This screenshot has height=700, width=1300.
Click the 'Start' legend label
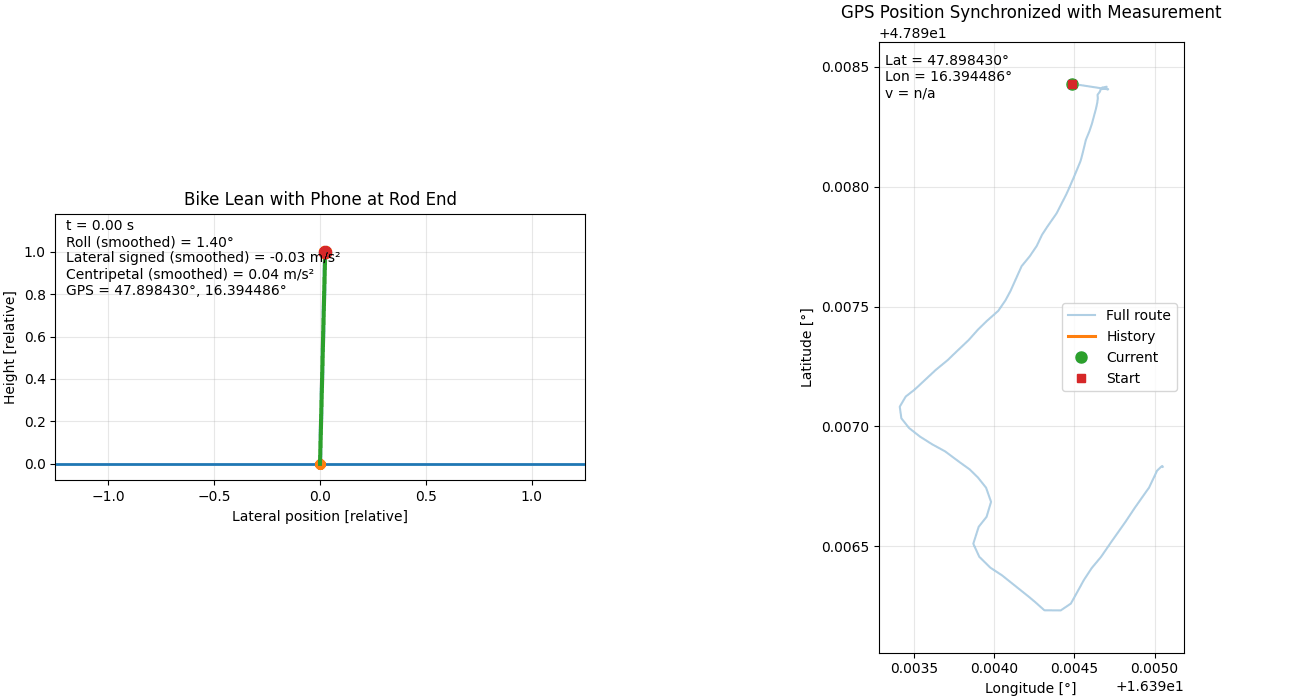click(x=1123, y=378)
